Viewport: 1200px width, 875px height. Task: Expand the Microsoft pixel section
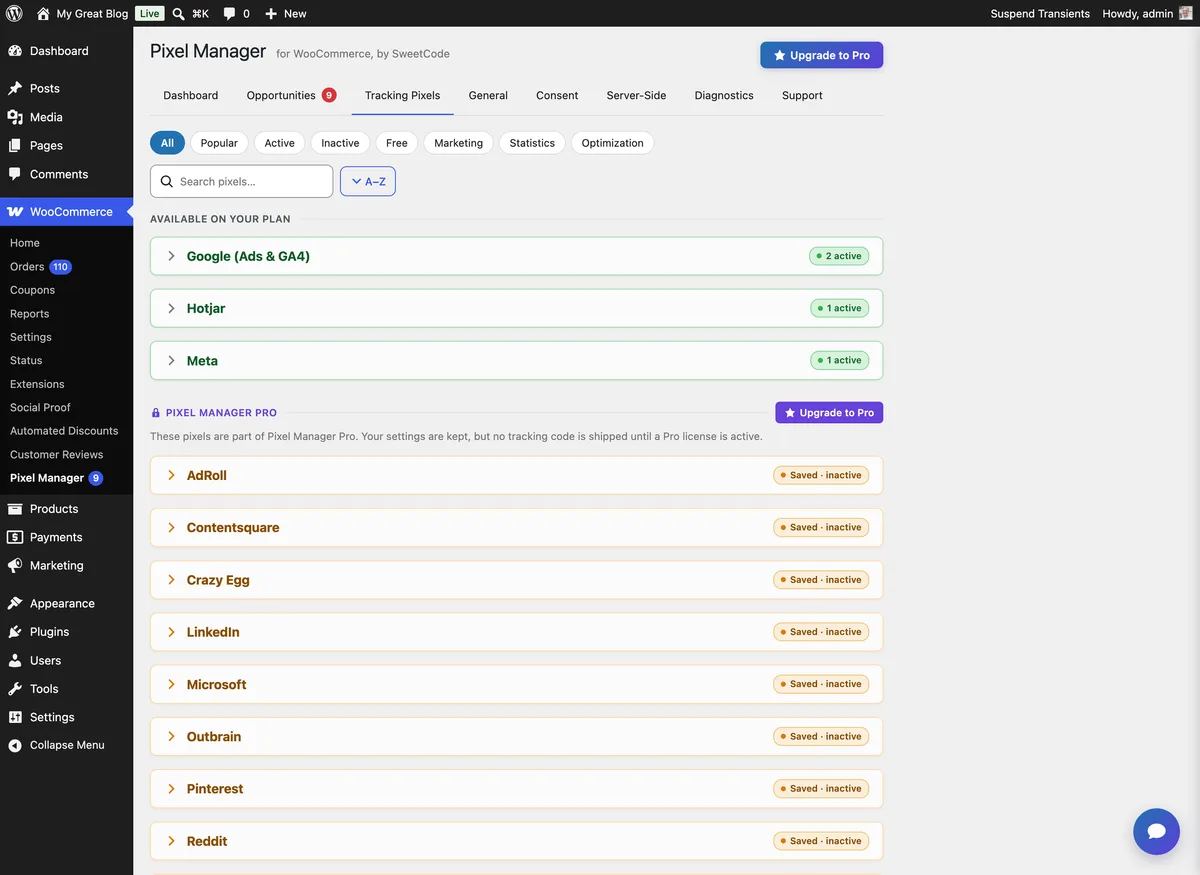(516, 684)
